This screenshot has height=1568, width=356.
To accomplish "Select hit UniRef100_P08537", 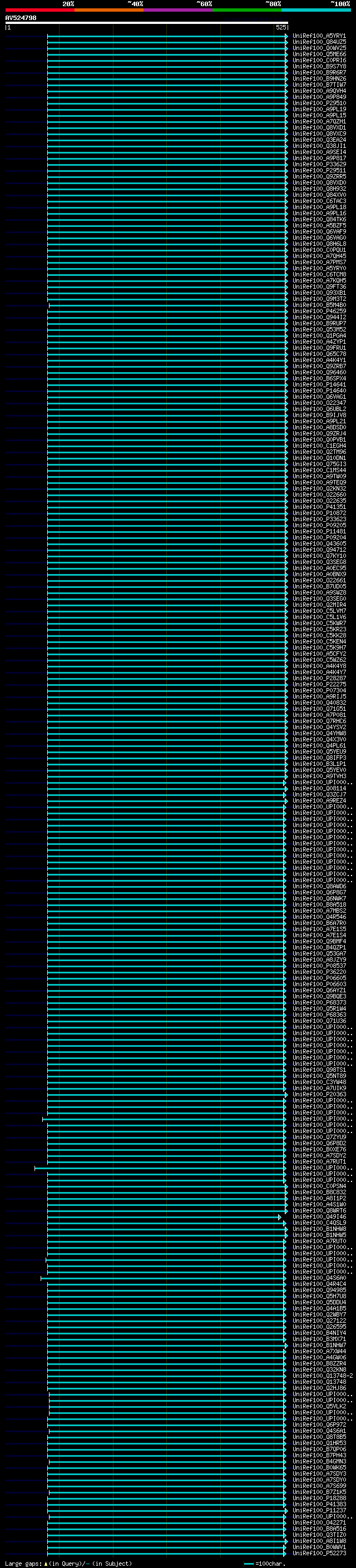I will point(319,966).
